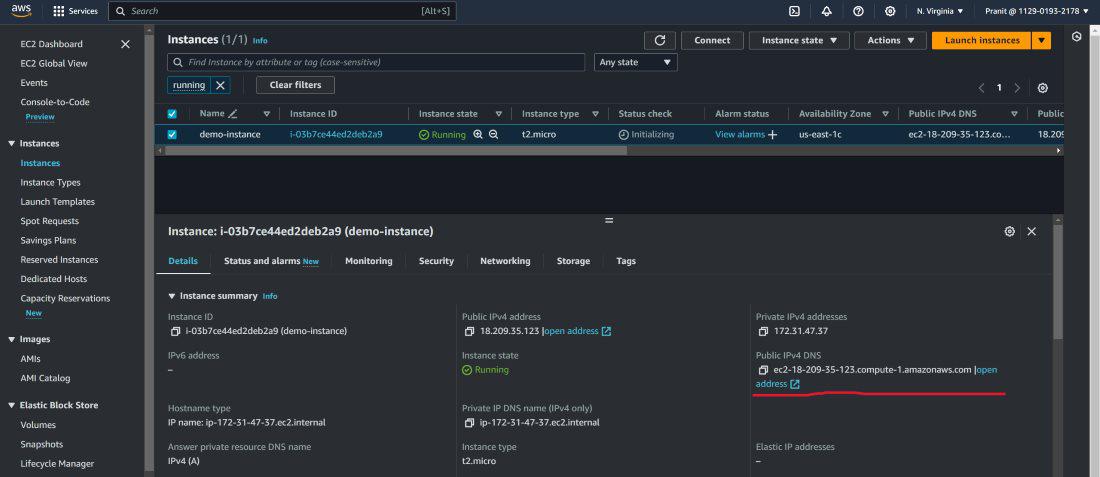Refresh the instances list
This screenshot has height=477, width=1100.
659,41
